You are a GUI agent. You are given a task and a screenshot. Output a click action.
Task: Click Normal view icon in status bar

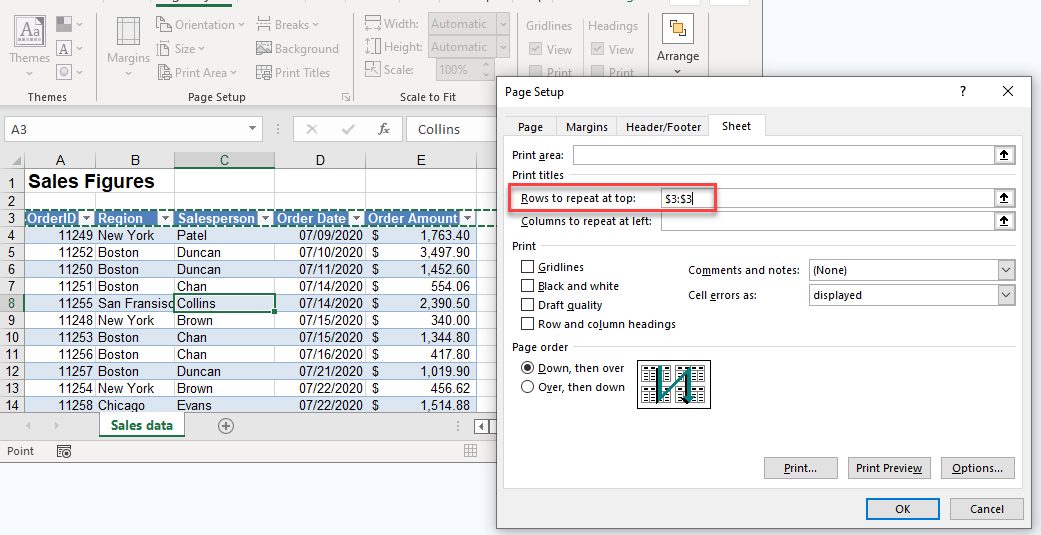pos(471,451)
